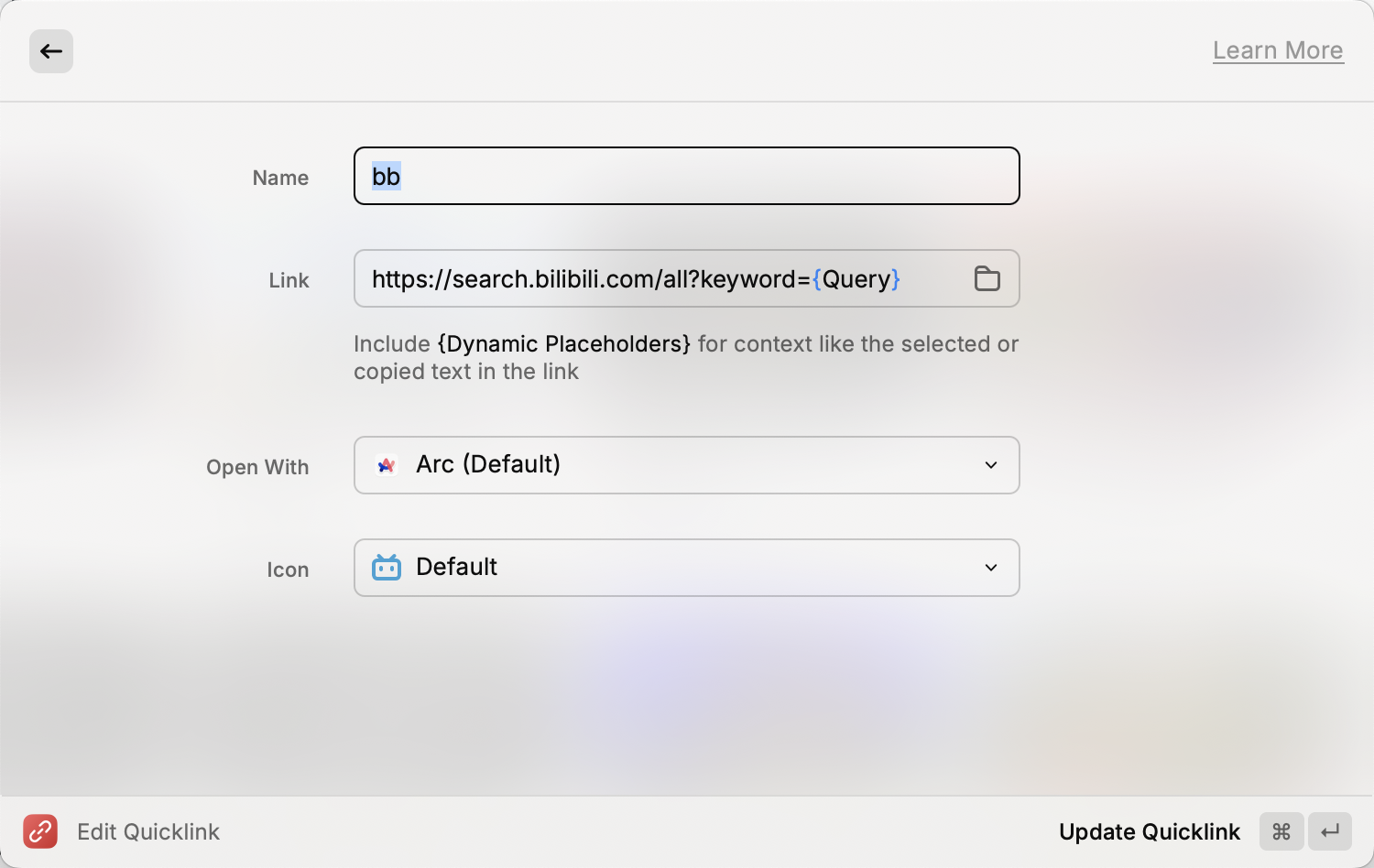Expand the chevron on the Icon field
This screenshot has width=1374, height=868.
pos(990,568)
